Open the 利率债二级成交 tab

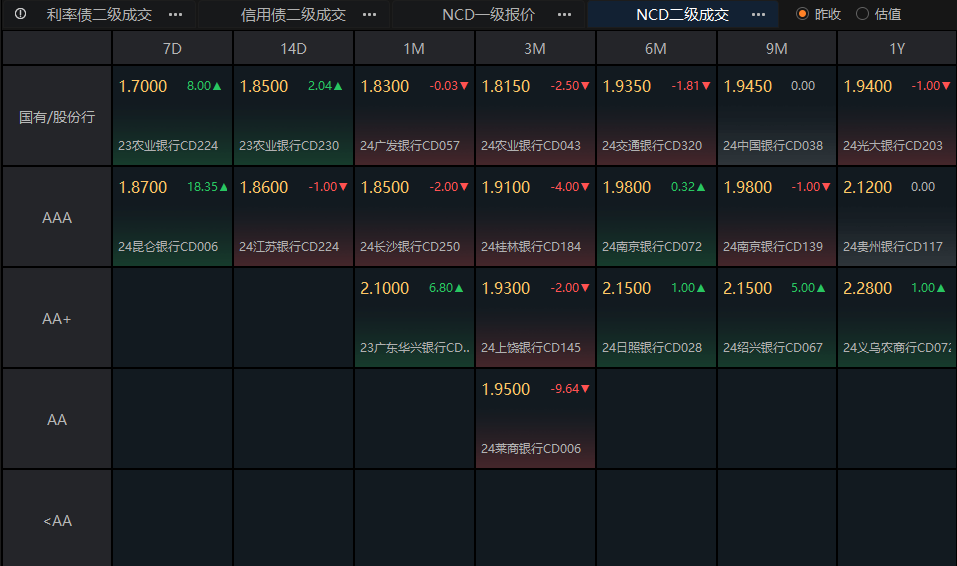[x=99, y=15]
